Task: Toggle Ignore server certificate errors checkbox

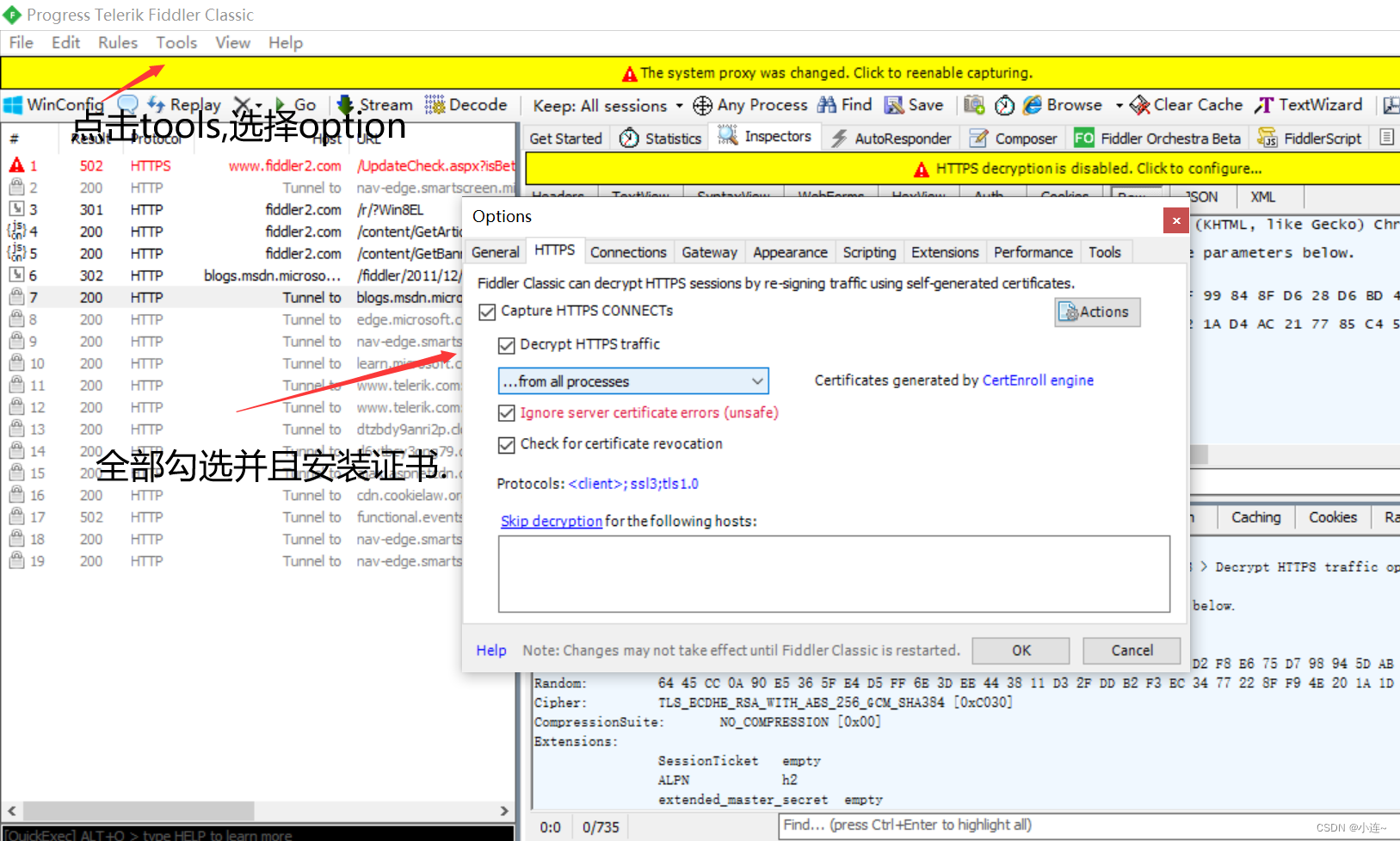Action: (506, 413)
